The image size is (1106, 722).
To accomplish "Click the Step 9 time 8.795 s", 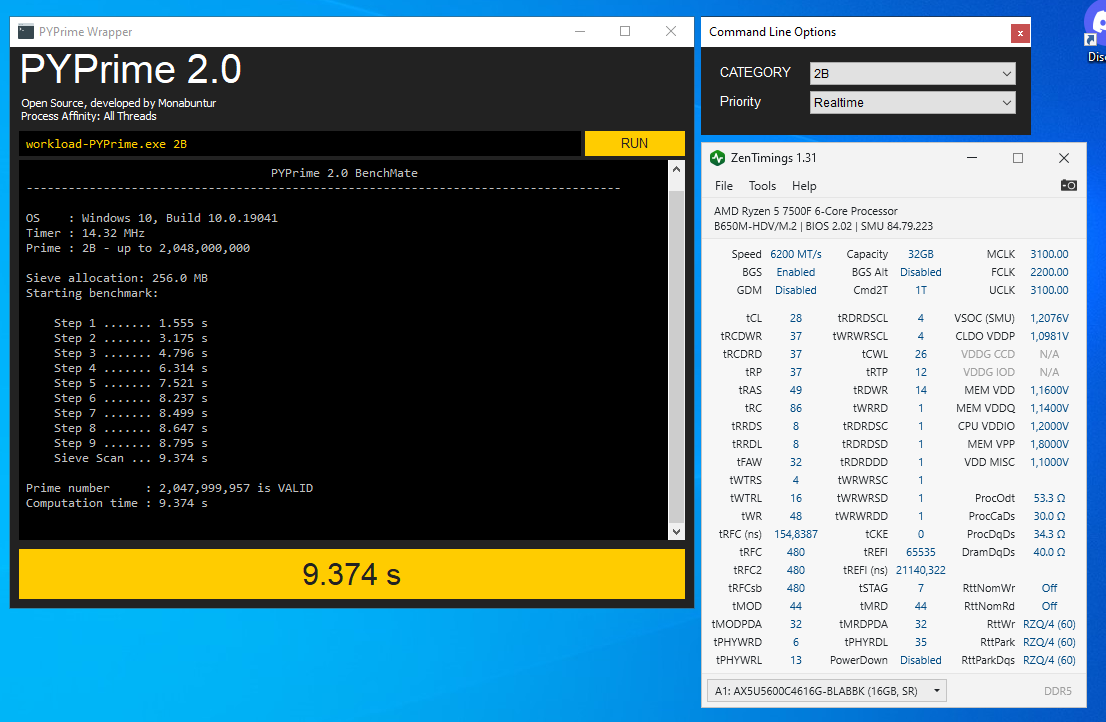I will pos(183,443).
